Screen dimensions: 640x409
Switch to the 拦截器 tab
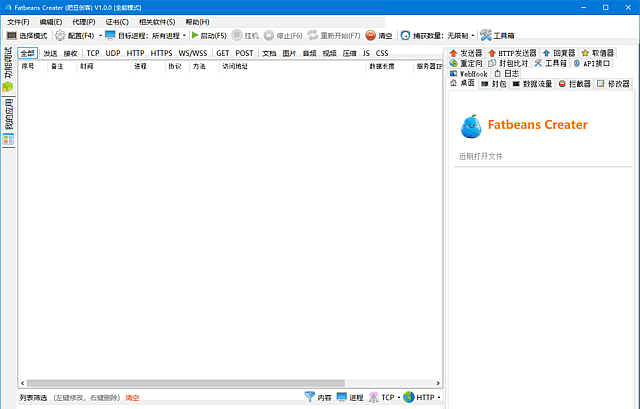tap(575, 84)
